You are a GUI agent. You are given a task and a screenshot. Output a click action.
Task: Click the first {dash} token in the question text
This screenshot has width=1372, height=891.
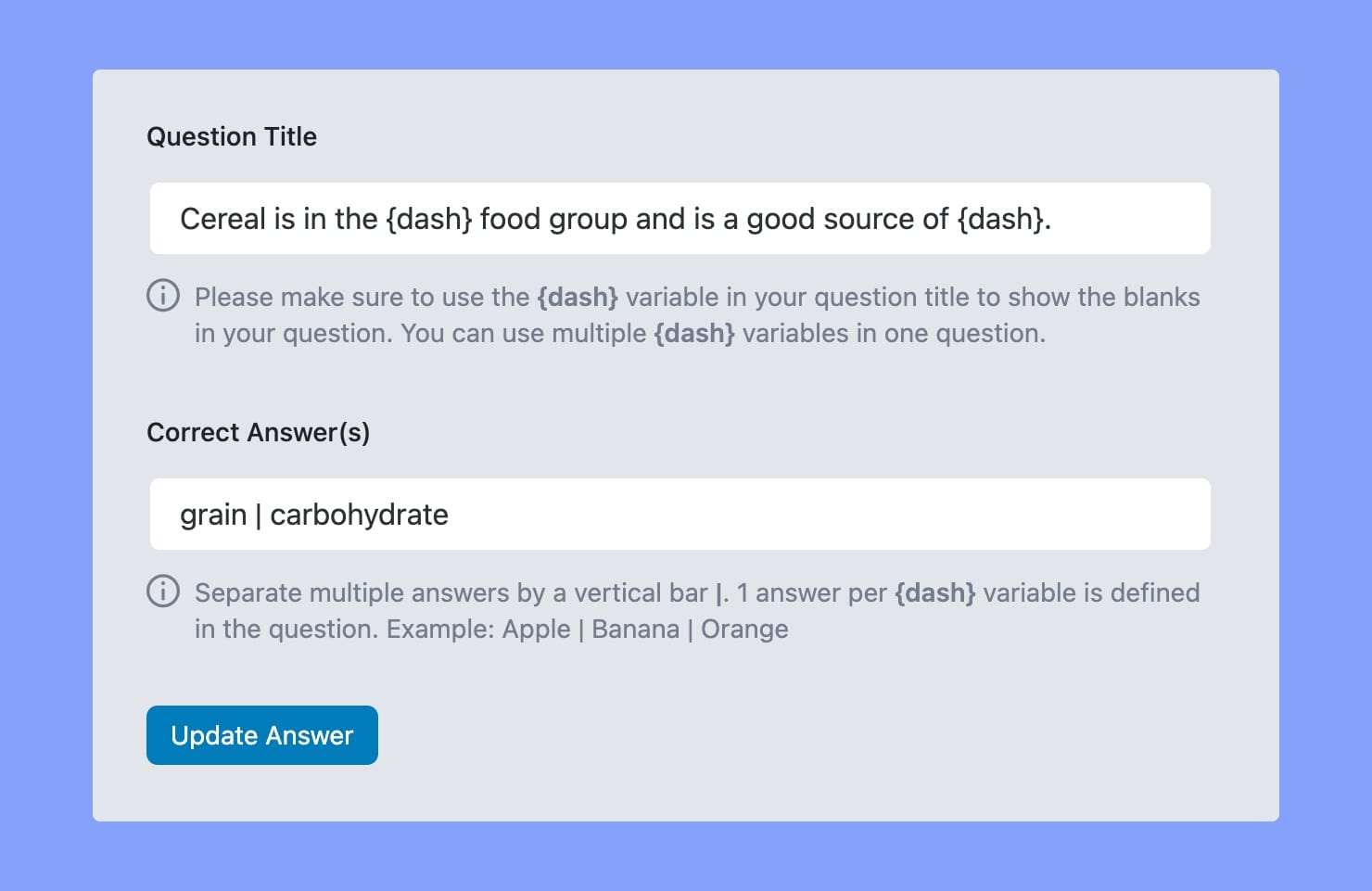431,219
